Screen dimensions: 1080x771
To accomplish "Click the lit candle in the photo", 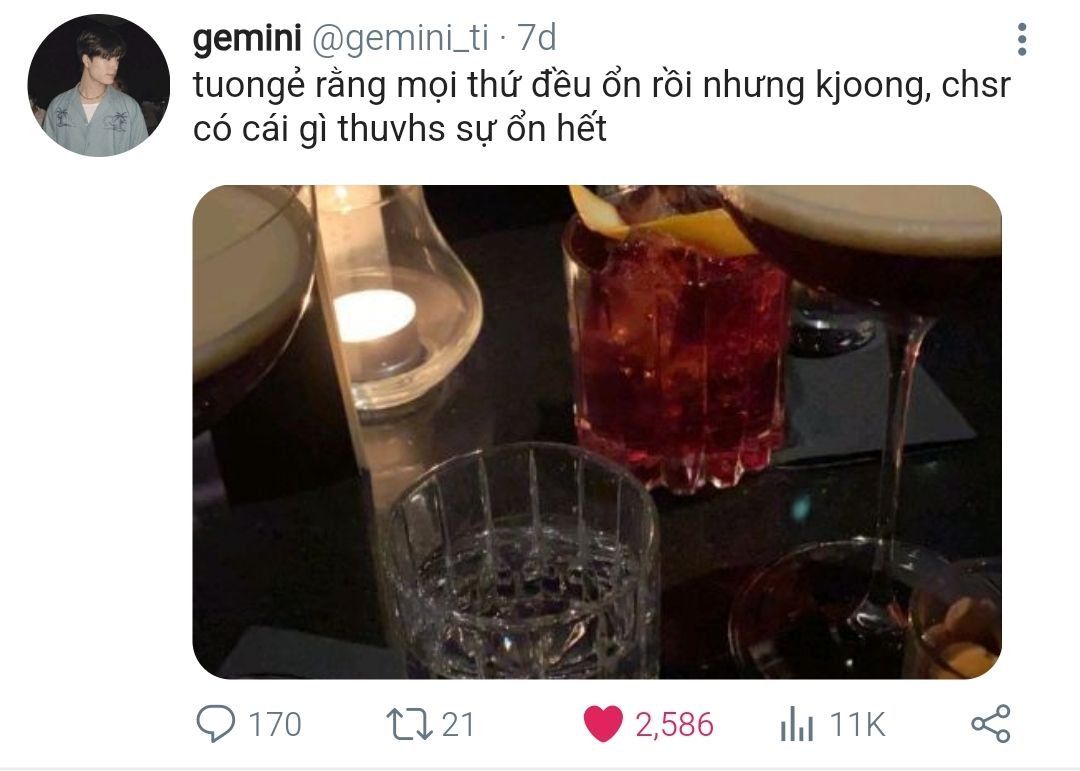I will (375, 317).
